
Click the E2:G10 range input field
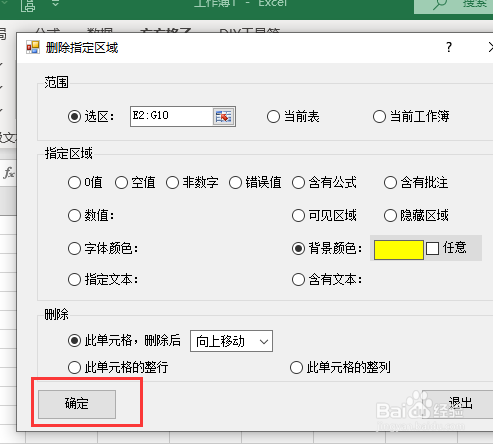(171, 117)
